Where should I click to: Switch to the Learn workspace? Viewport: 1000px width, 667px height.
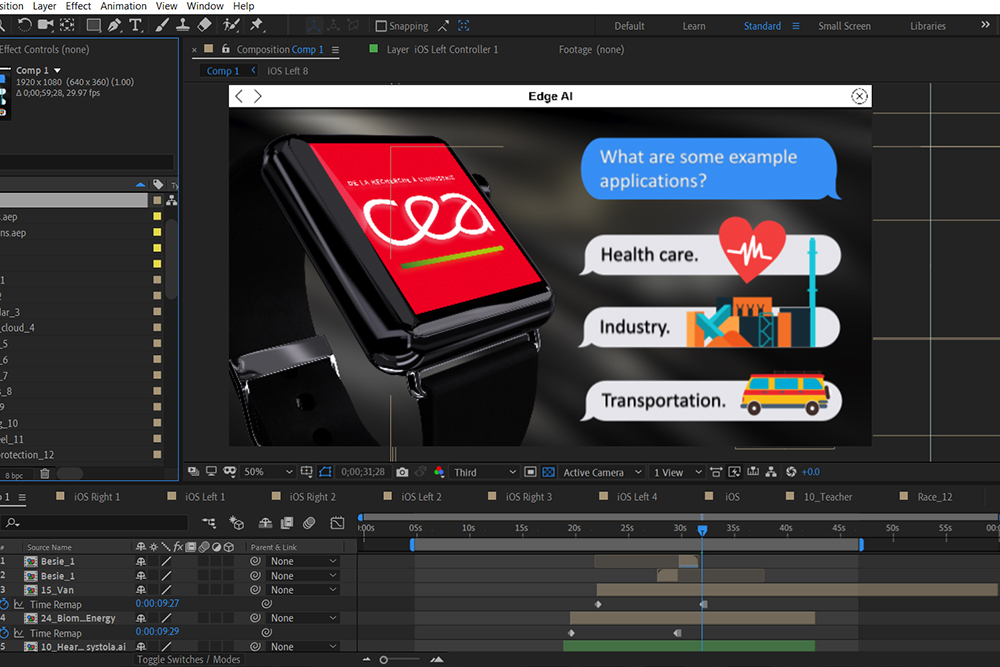694,26
